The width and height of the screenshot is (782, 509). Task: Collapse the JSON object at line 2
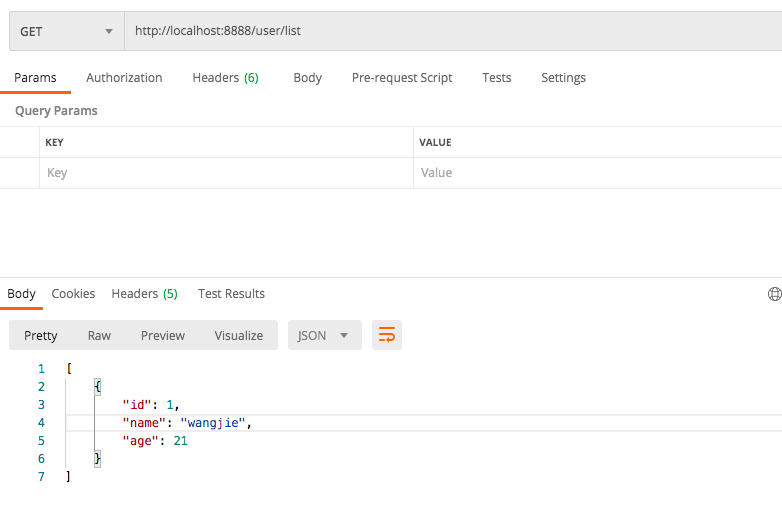[x=98, y=386]
